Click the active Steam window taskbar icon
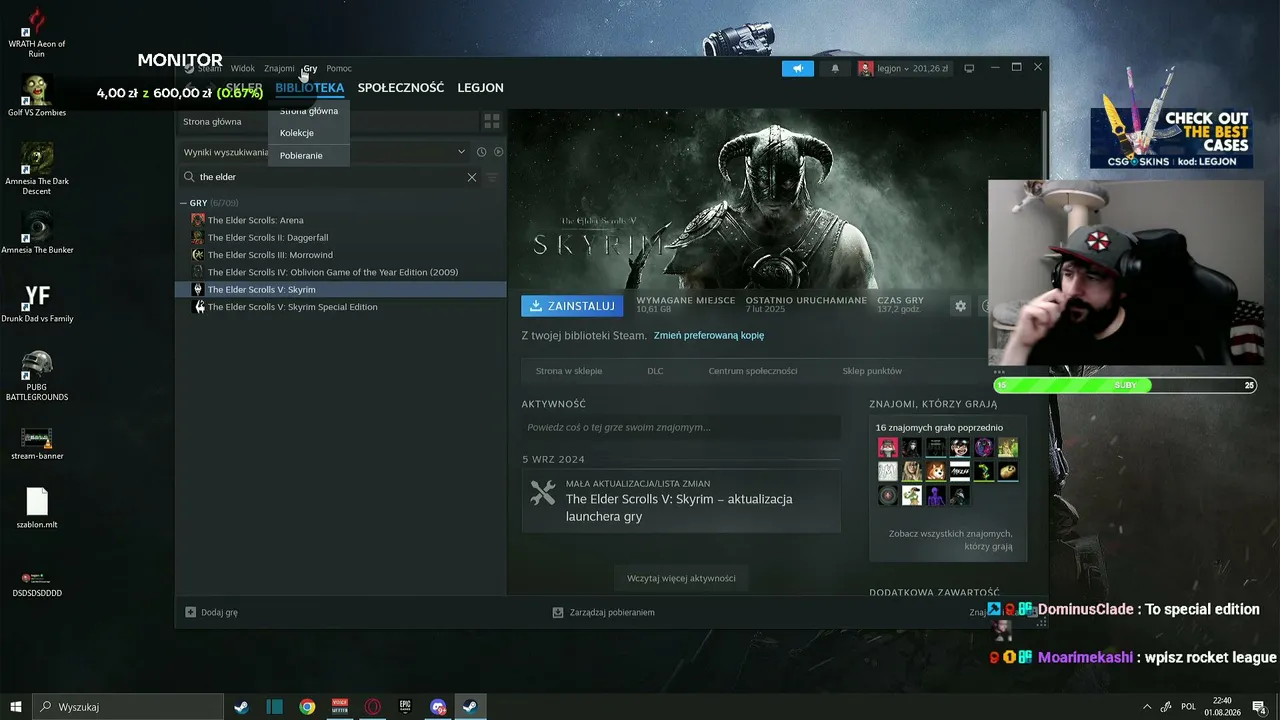1280x720 pixels. 470,707
